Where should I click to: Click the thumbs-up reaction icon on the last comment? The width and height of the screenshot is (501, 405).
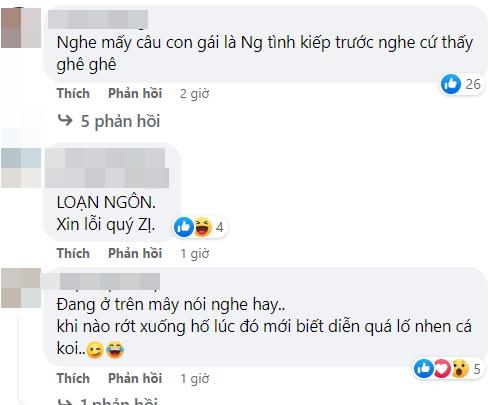click(x=423, y=369)
